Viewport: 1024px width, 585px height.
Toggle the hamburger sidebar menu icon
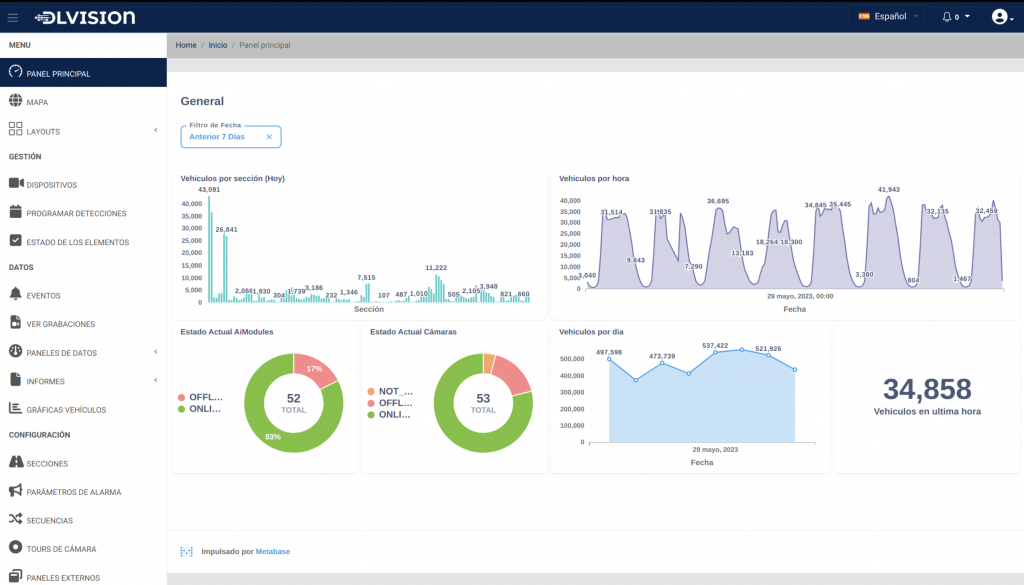coord(13,17)
